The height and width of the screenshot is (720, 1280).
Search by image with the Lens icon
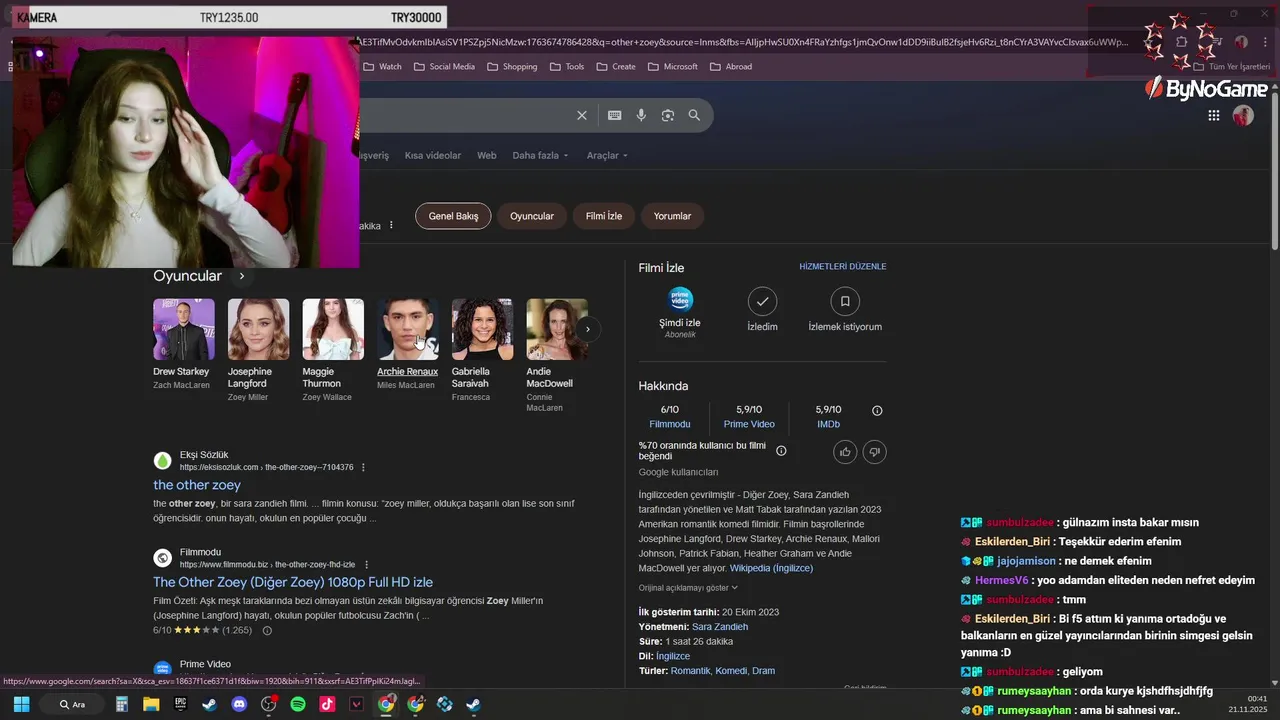tap(668, 115)
